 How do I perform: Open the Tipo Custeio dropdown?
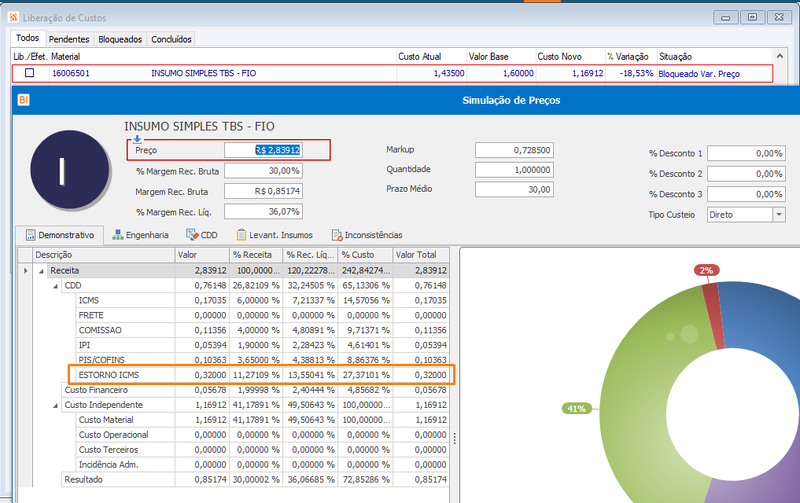779,214
